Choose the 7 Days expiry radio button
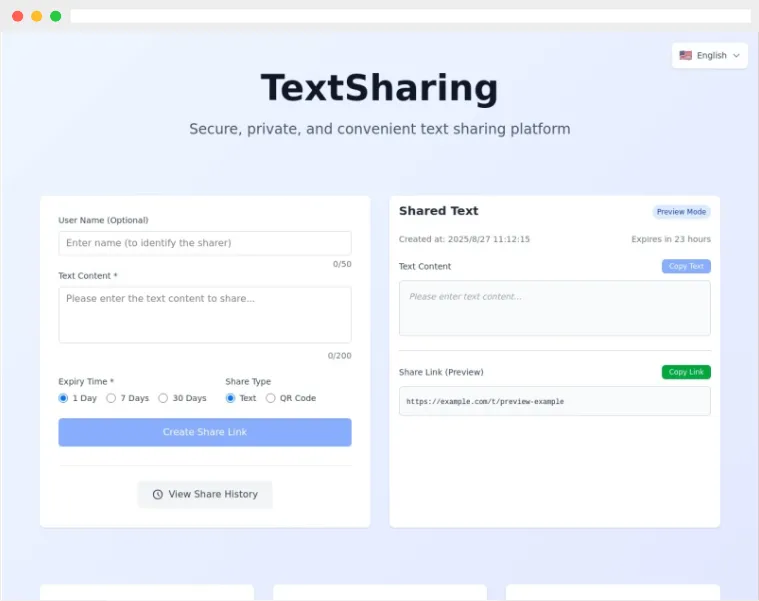 click(x=111, y=398)
